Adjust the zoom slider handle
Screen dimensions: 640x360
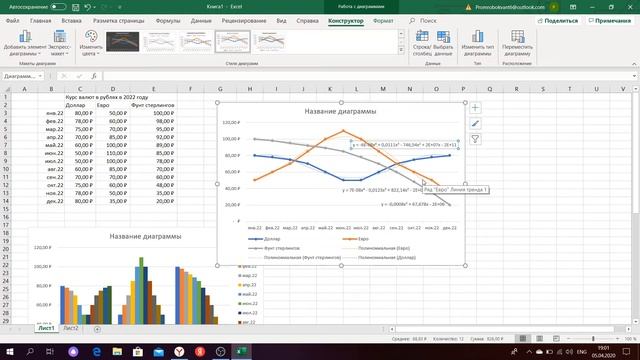click(x=593, y=339)
